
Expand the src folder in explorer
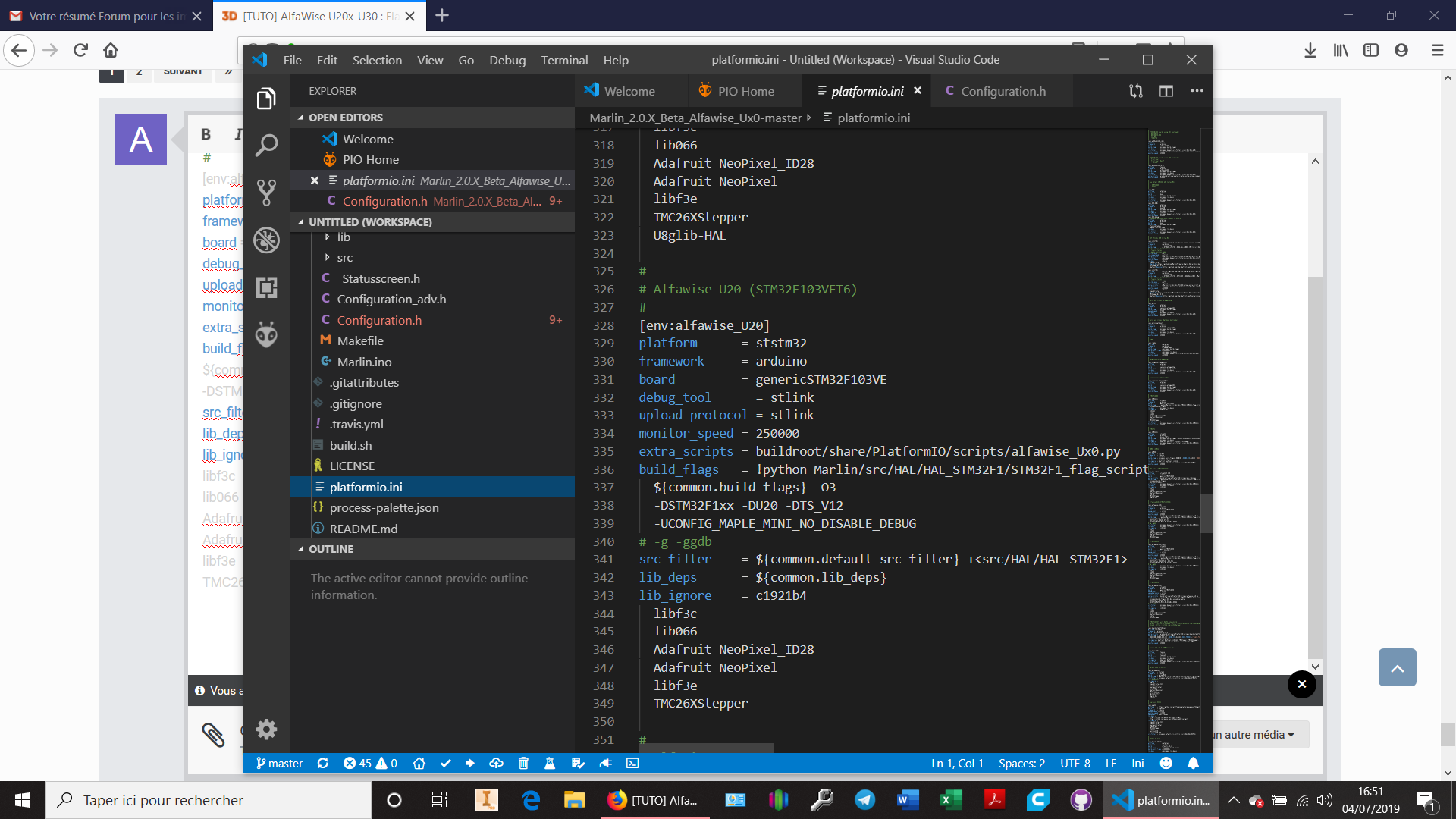(344, 258)
